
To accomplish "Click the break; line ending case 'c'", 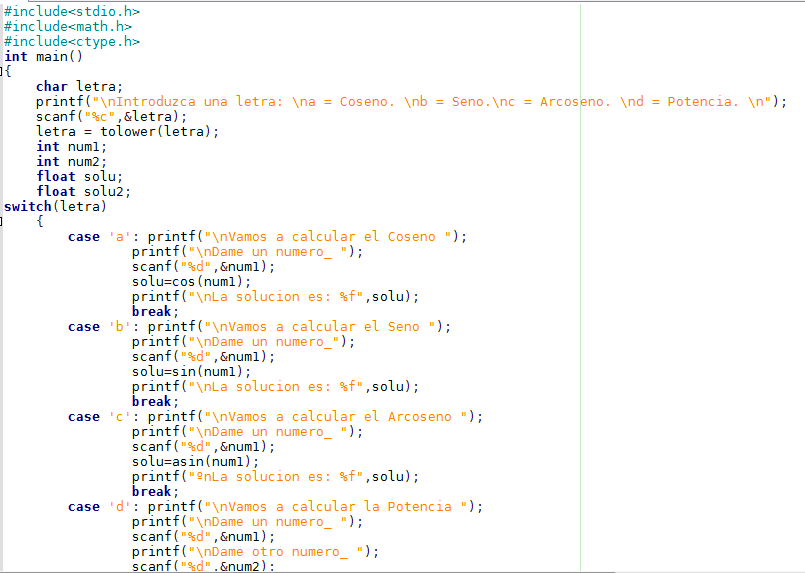I will [155, 491].
